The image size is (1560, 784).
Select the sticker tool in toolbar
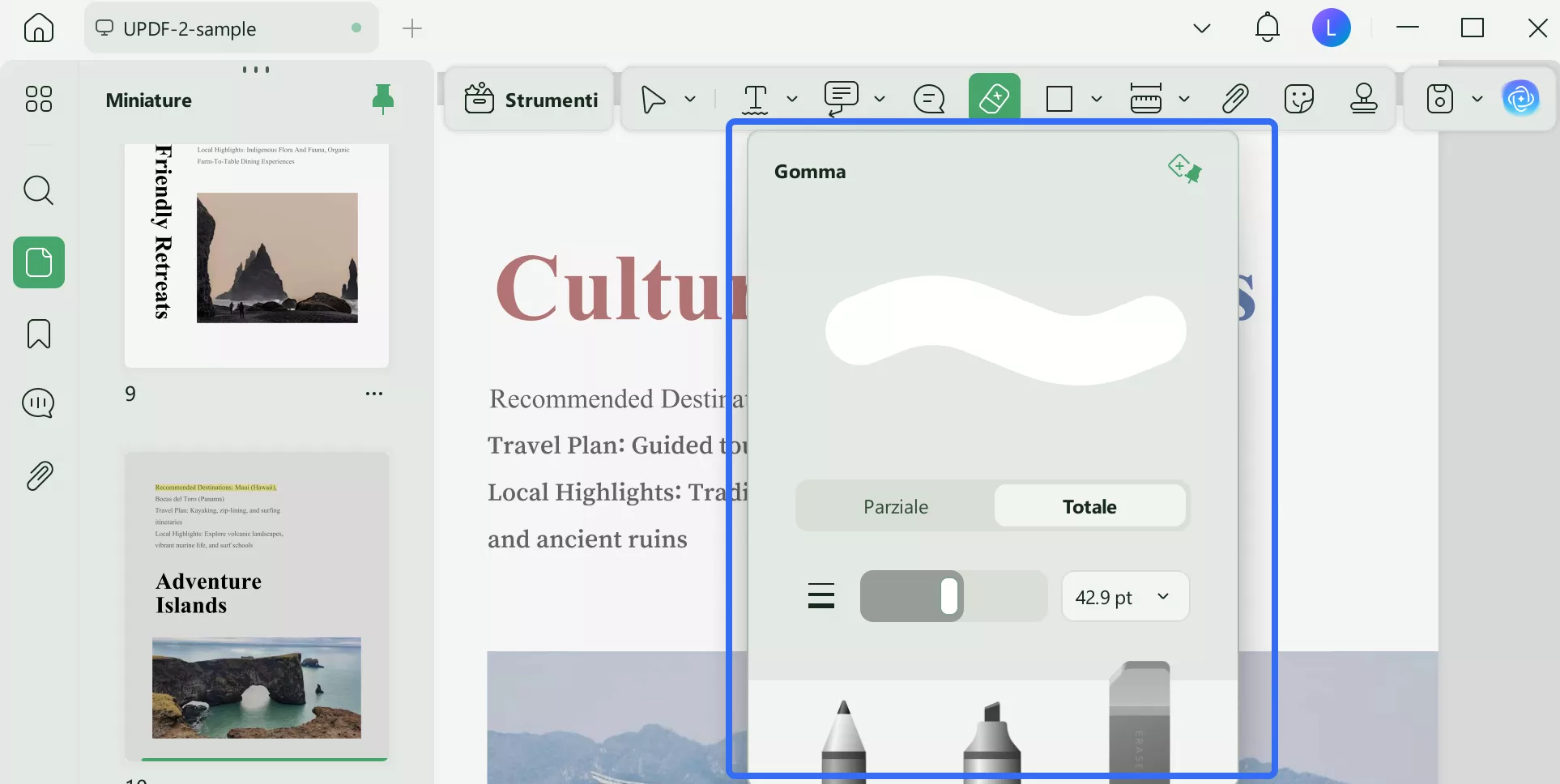coord(1298,100)
